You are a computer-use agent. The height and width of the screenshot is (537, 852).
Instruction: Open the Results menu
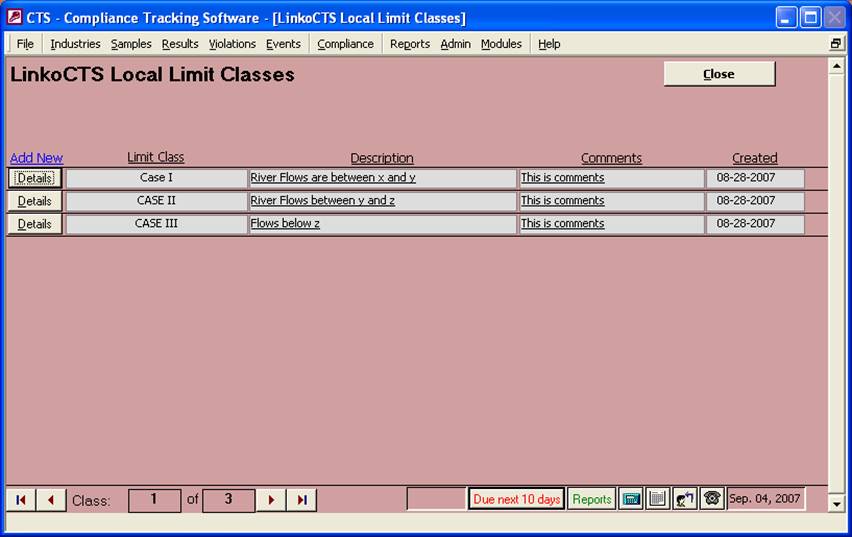coord(180,44)
